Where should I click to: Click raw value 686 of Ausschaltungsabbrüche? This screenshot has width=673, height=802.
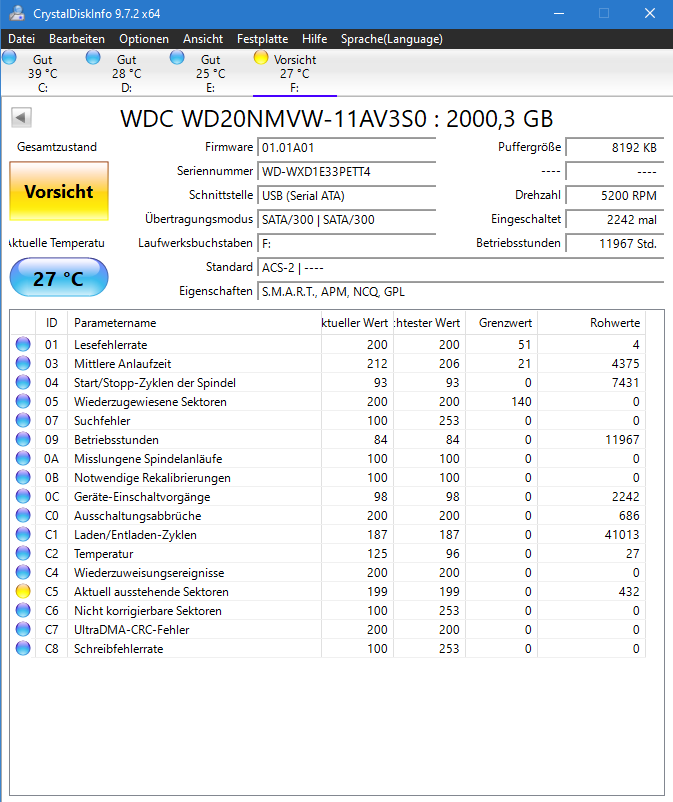coord(629,516)
